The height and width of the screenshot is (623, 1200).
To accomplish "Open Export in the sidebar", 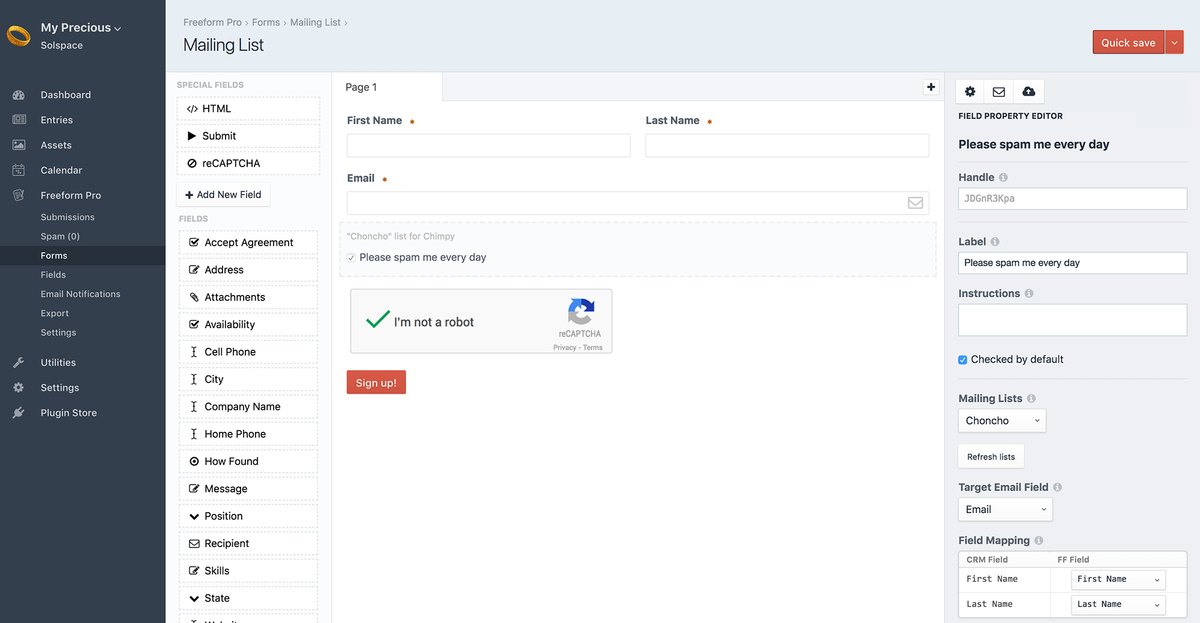I will click(55, 313).
